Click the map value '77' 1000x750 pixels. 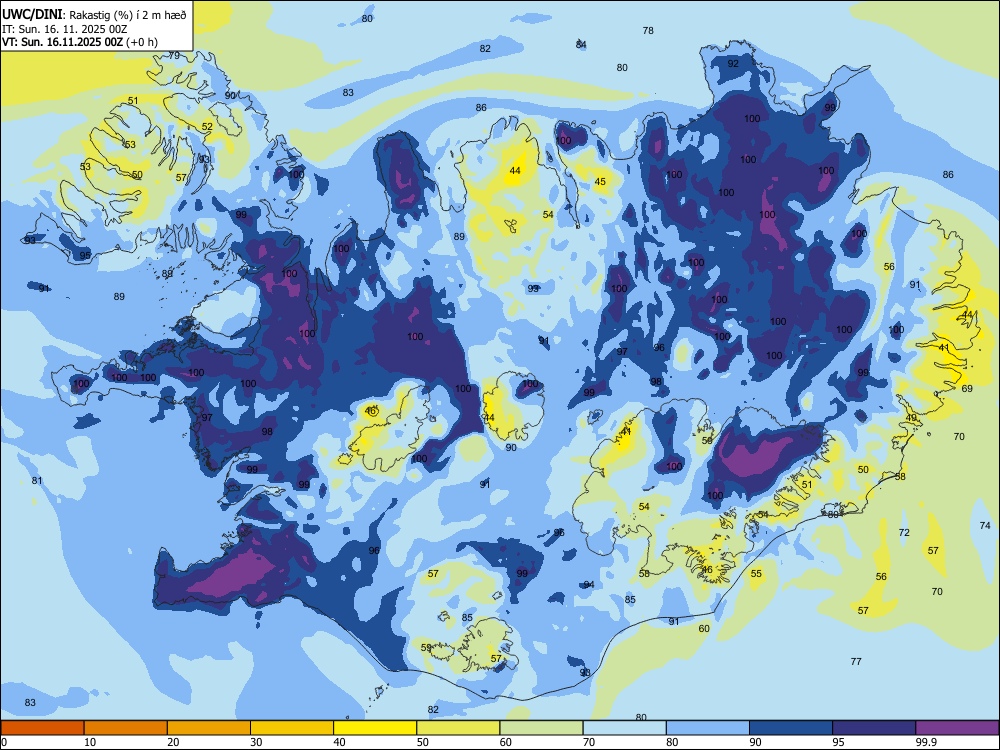coord(856,662)
